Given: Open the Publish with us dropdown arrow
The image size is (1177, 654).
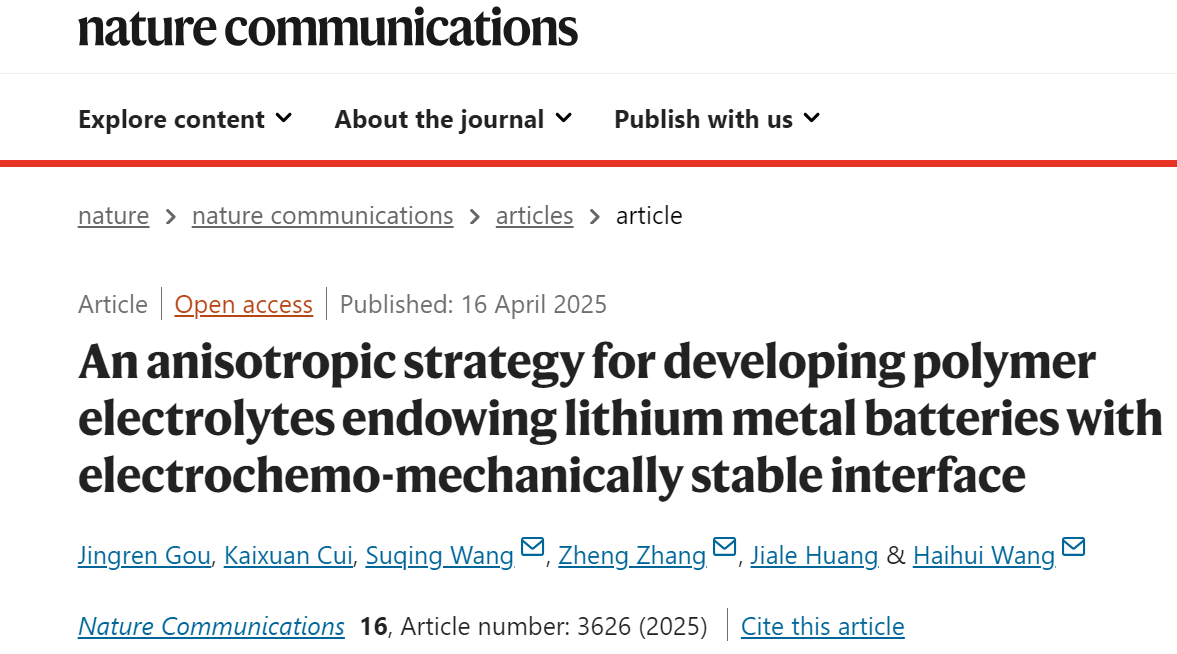Looking at the screenshot, I should coord(811,118).
